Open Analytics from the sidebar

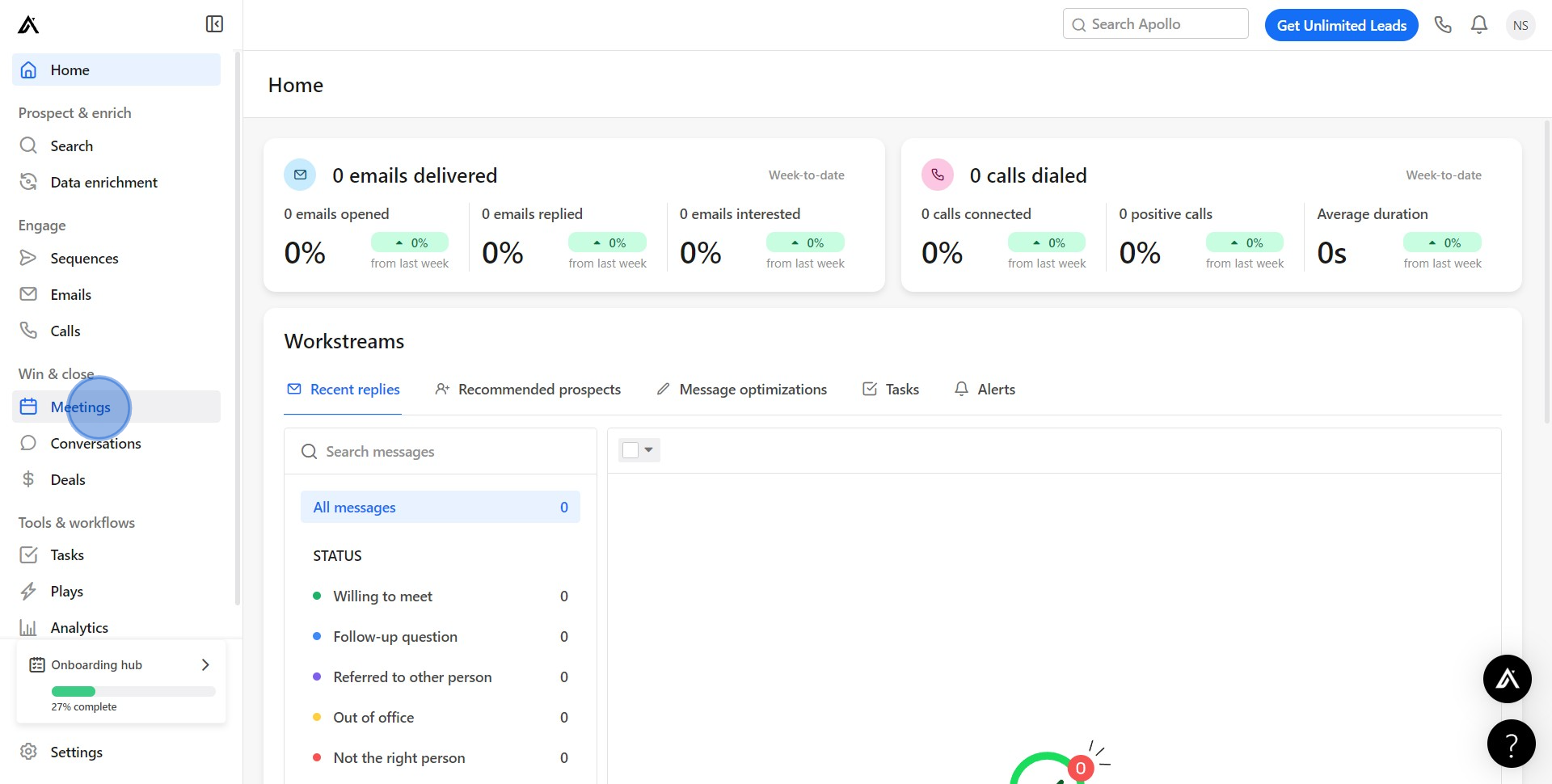click(116, 627)
